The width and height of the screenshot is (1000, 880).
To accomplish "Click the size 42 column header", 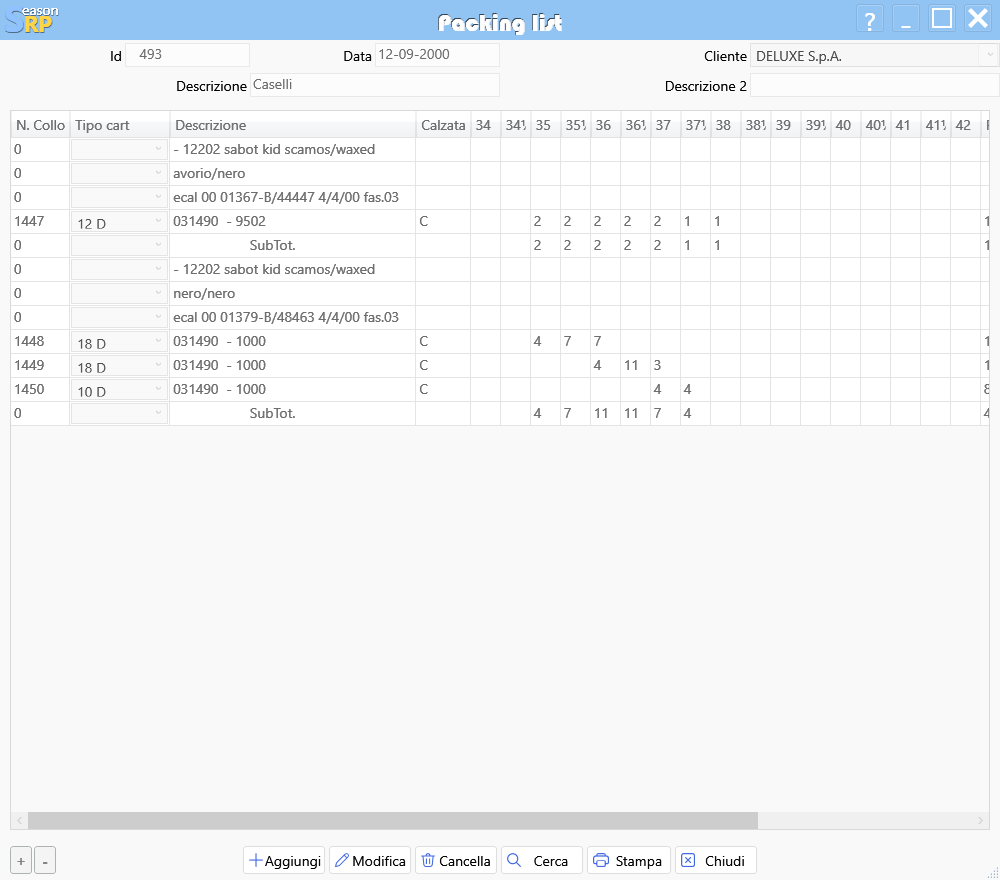I will (x=965, y=125).
